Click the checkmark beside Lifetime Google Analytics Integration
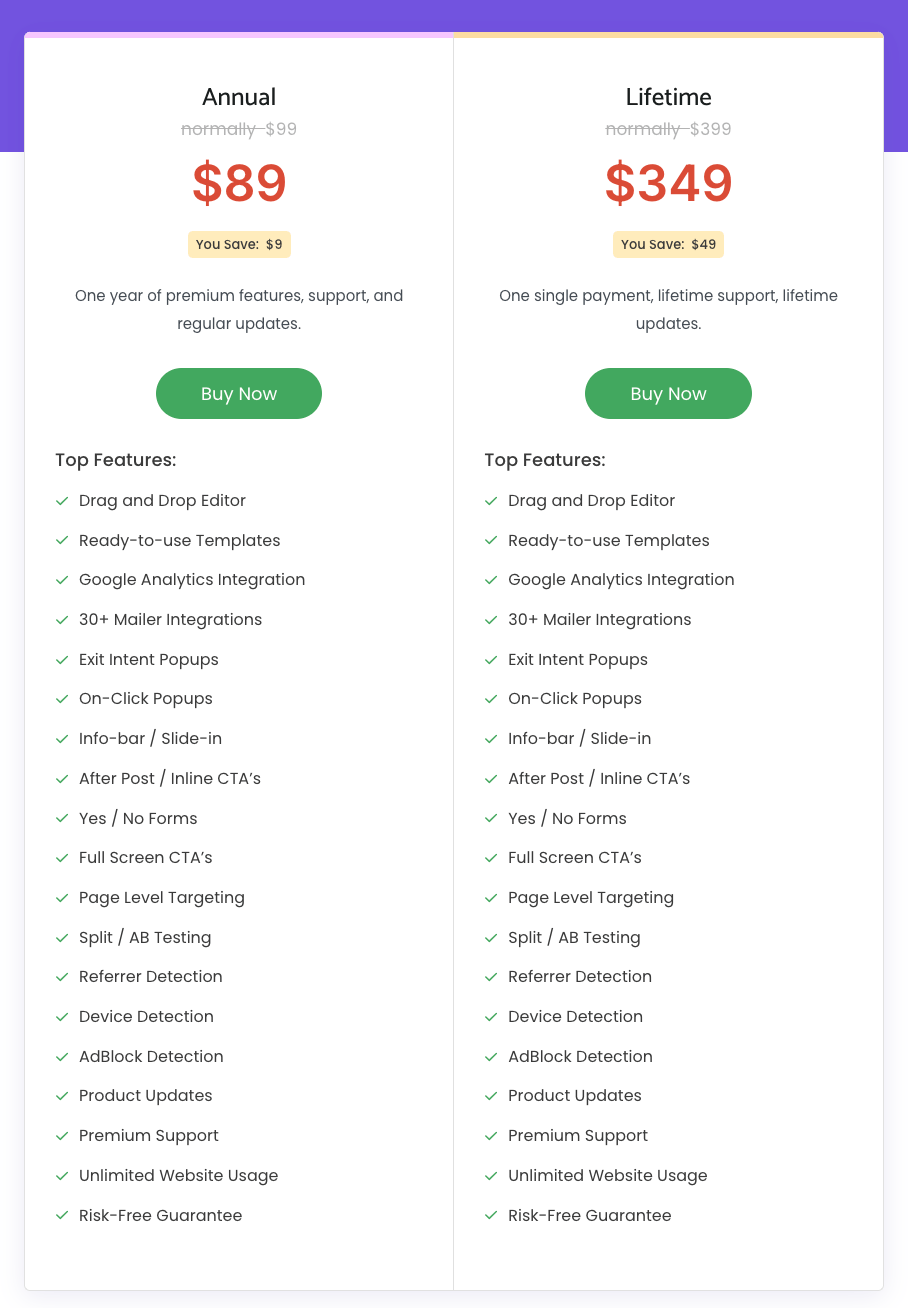Screen dimensions: 908x1308 tap(491, 580)
